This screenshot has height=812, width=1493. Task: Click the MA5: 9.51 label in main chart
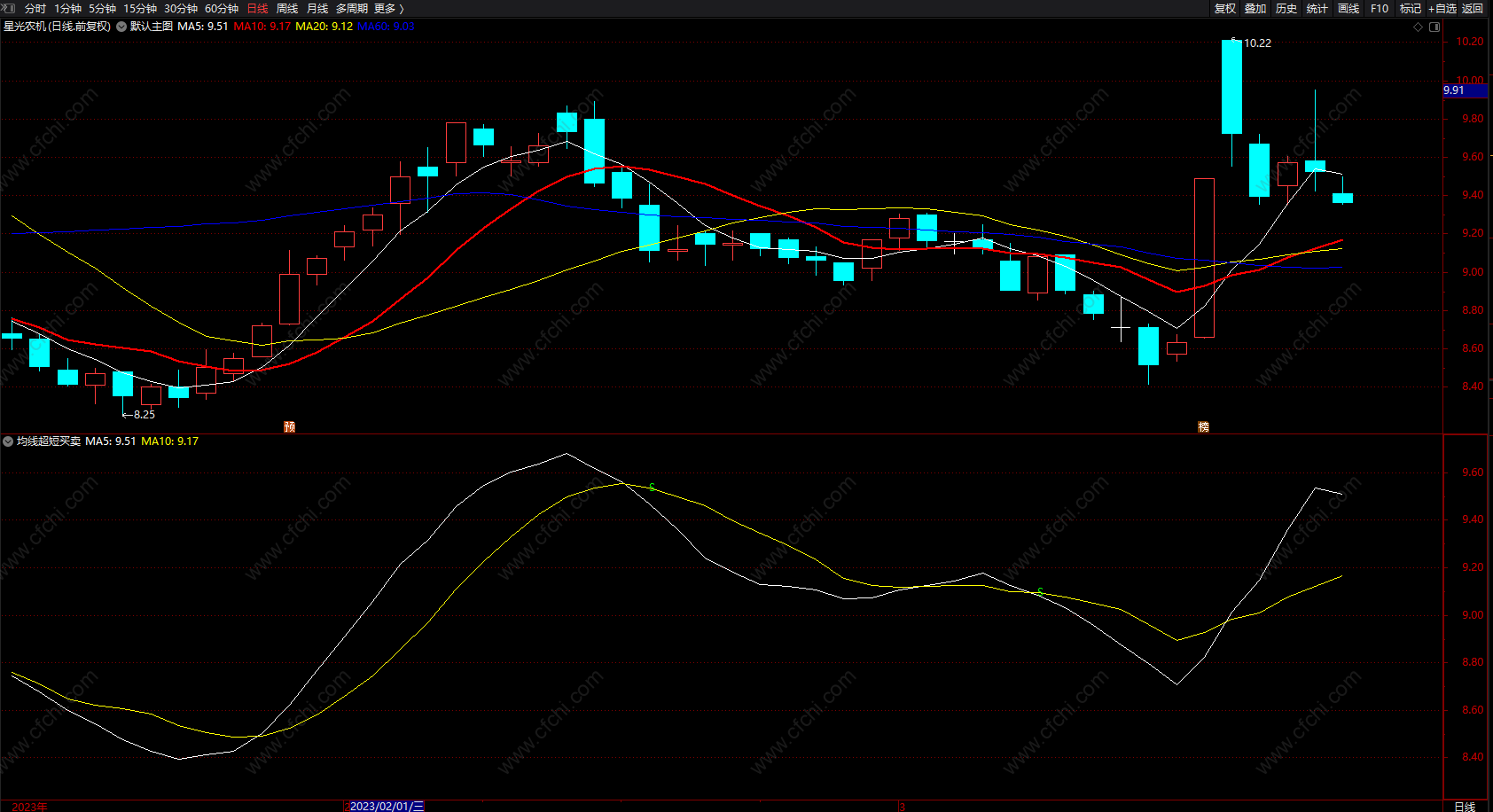pos(203,27)
